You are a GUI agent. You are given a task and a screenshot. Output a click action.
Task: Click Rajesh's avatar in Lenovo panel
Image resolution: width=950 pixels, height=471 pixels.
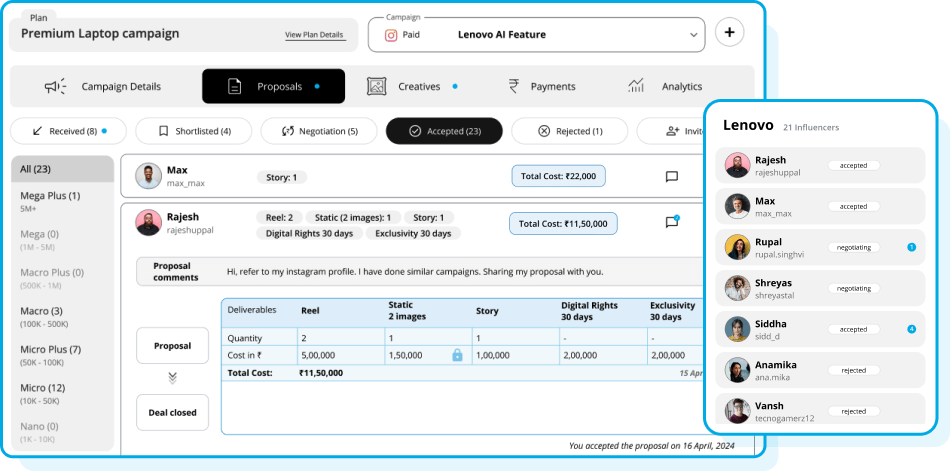[737, 165]
